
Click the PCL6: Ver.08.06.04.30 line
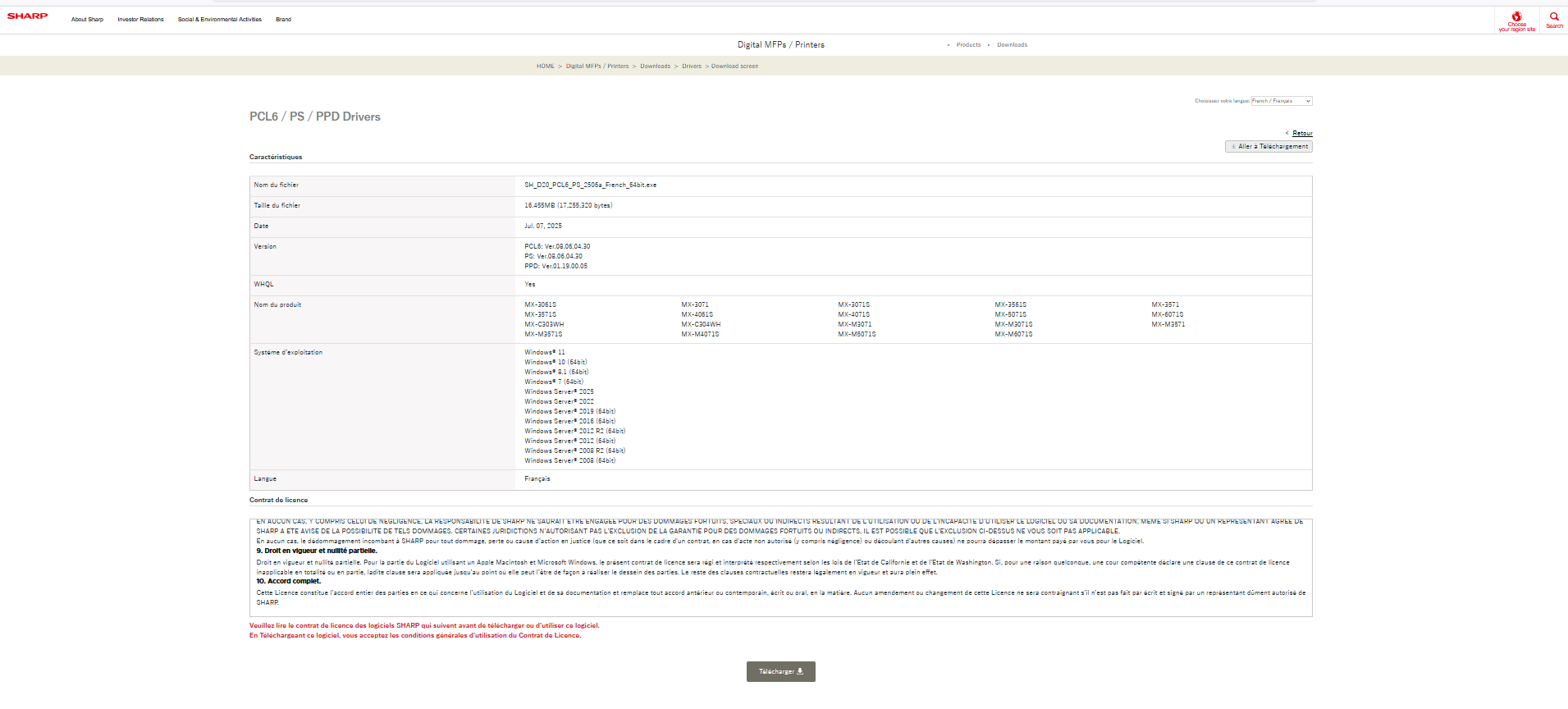[557, 246]
